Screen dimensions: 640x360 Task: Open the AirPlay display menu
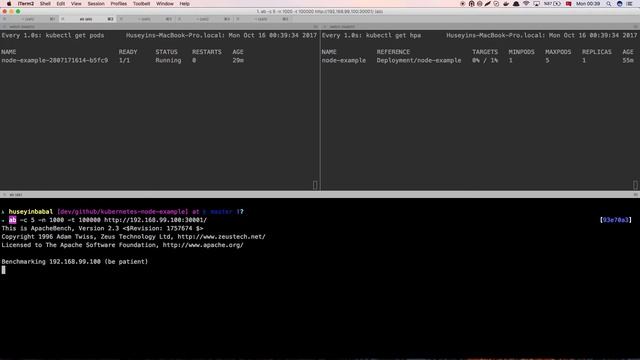click(536, 4)
